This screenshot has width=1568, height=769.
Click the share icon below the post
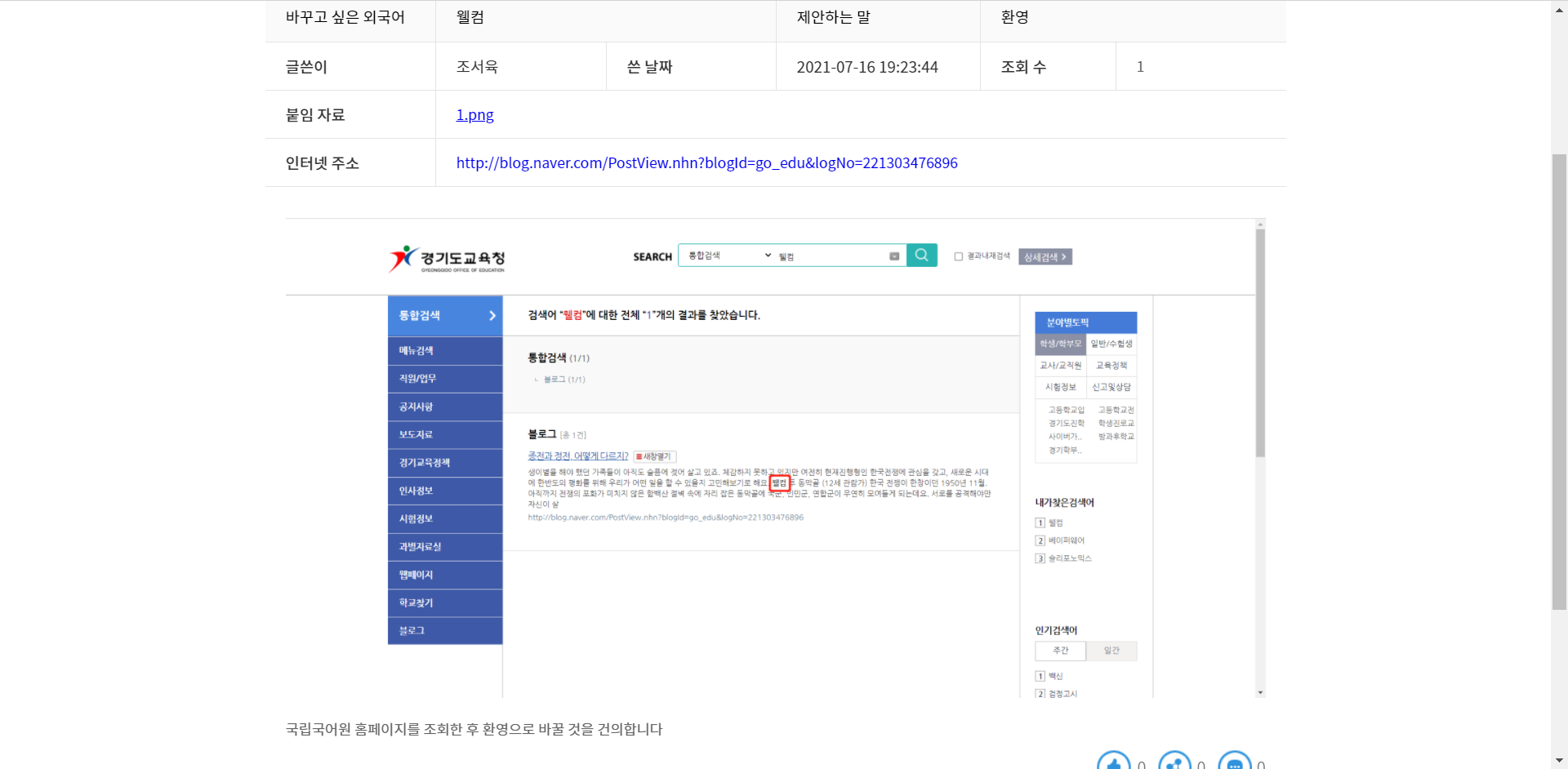point(1174,762)
